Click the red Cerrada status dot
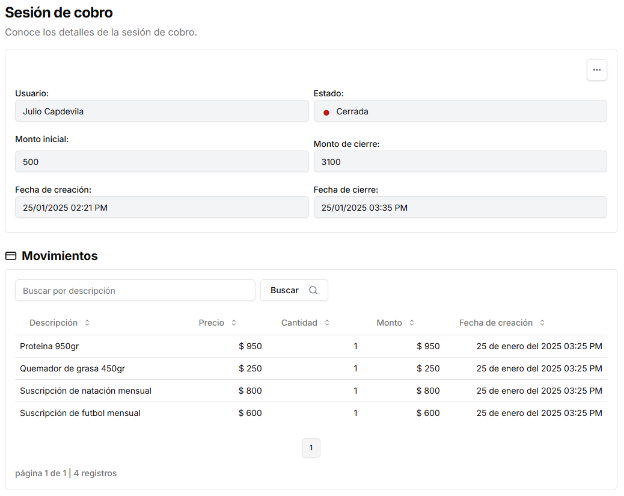 click(x=326, y=112)
